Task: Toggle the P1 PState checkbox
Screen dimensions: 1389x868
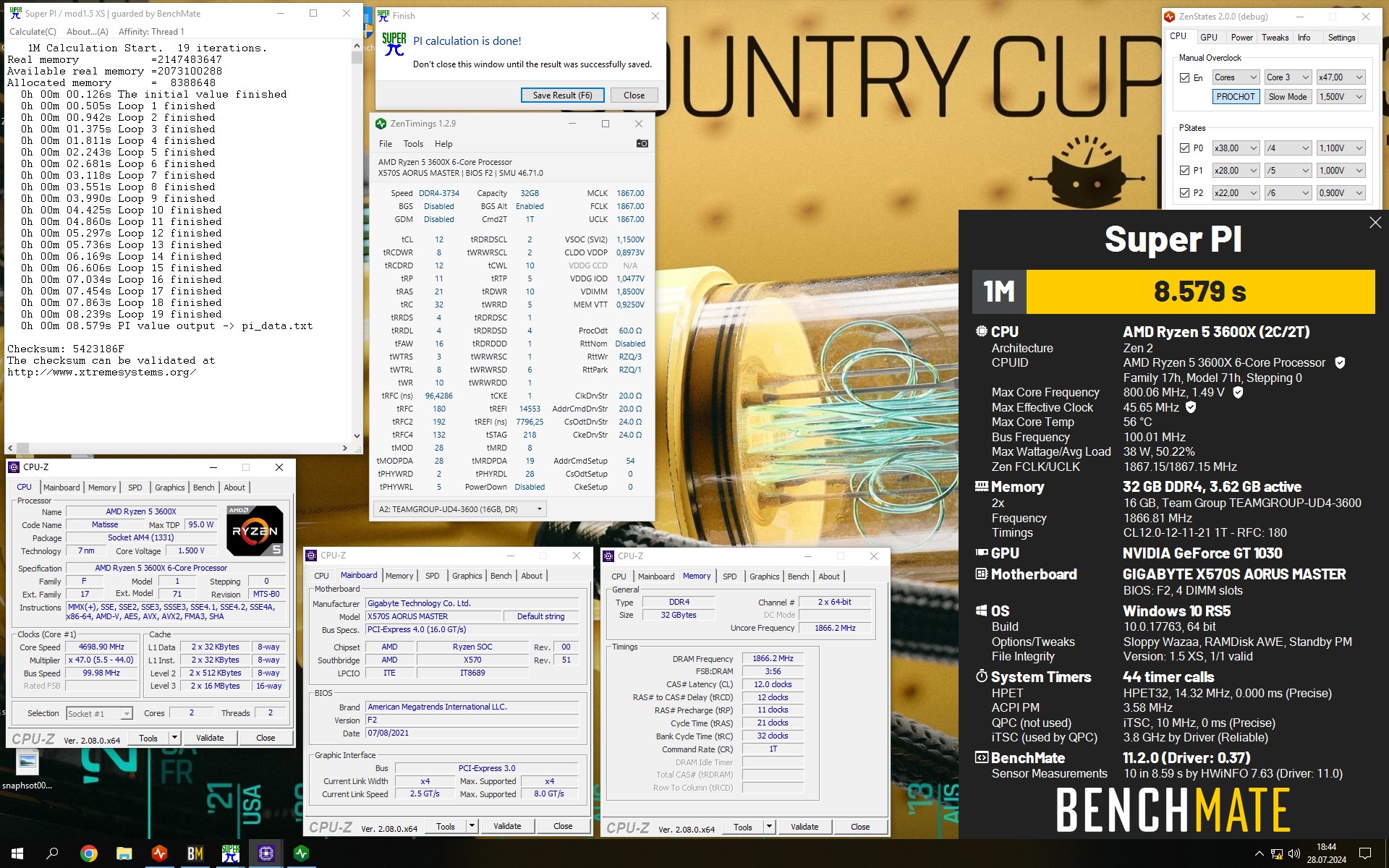Action: click(x=1184, y=170)
